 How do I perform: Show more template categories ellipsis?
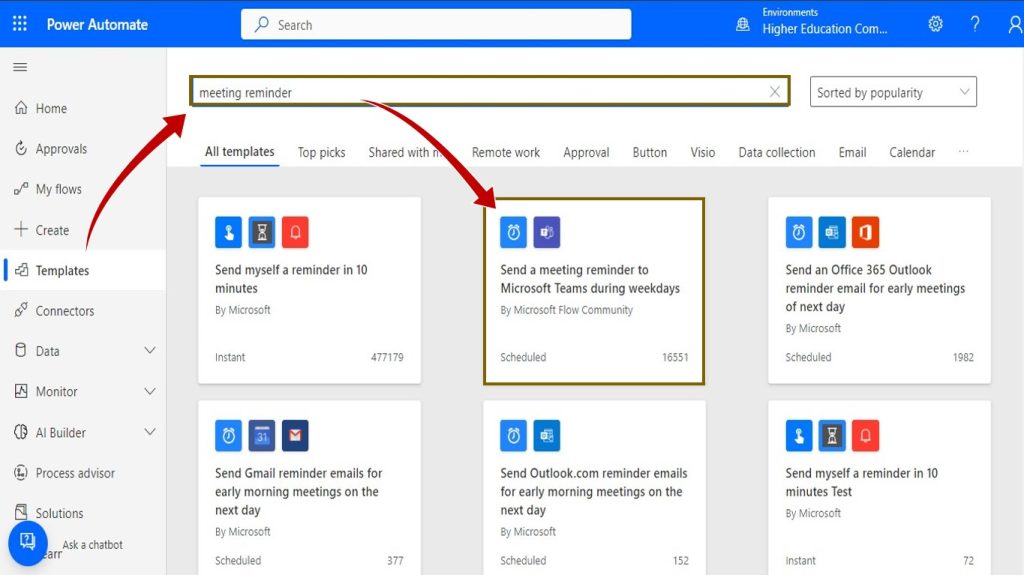[963, 152]
